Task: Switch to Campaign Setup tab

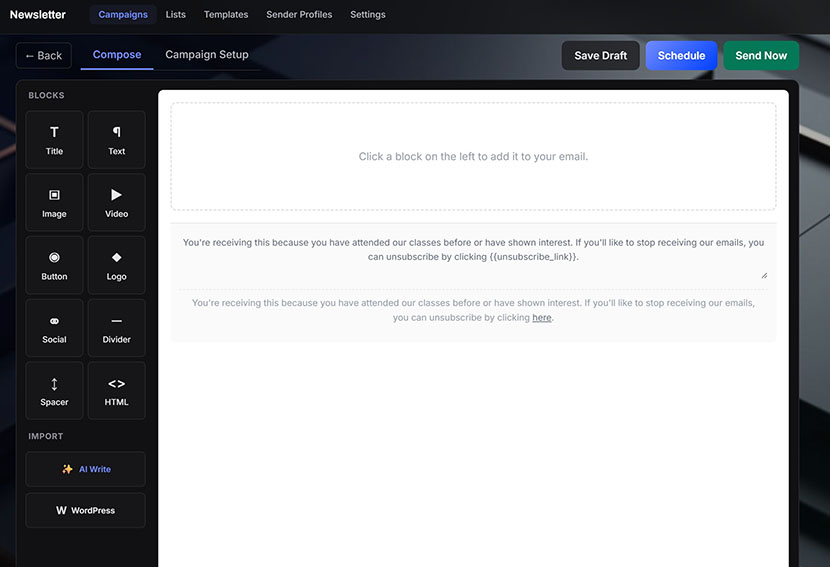Action: click(206, 55)
